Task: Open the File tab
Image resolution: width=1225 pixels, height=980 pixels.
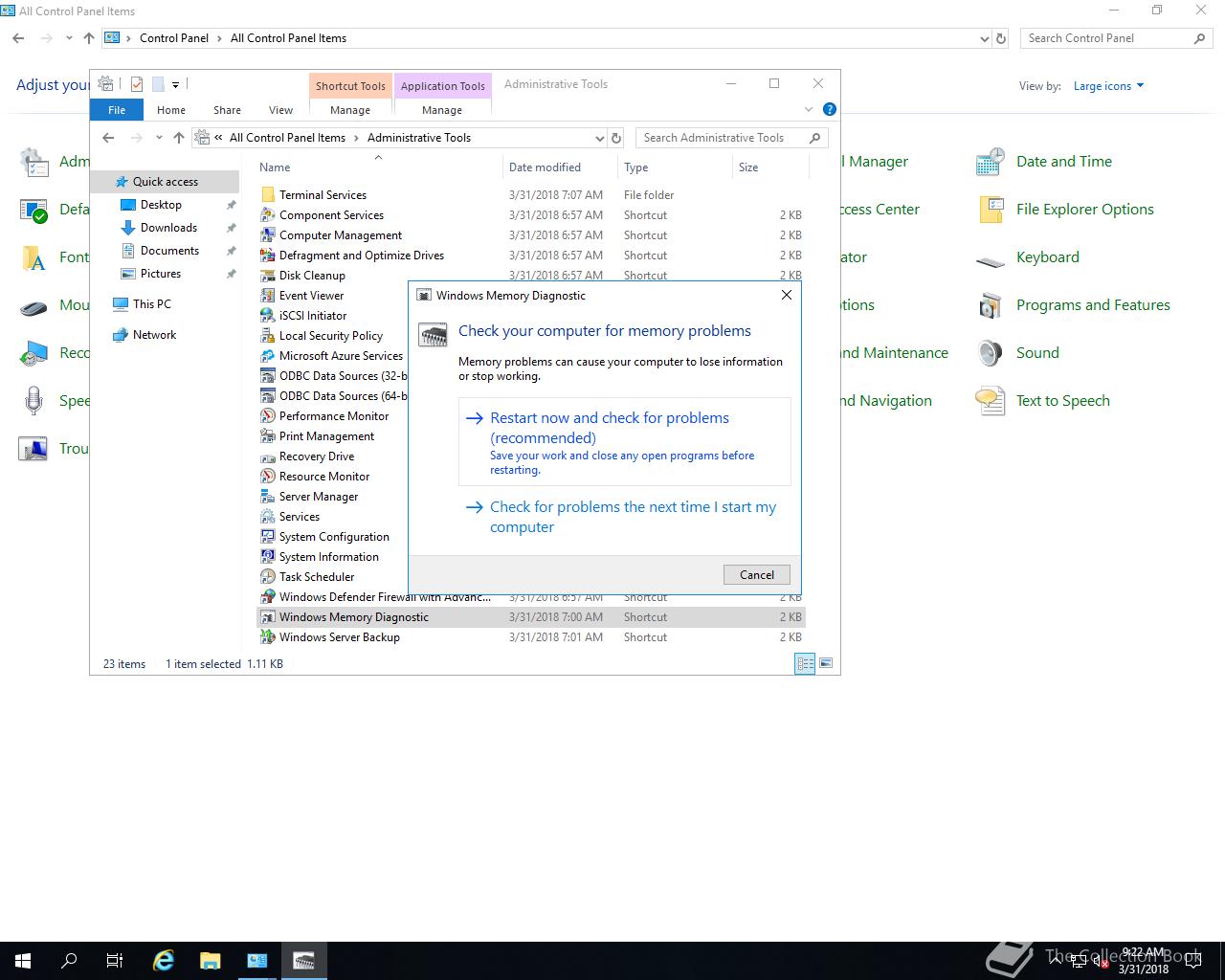Action: [117, 110]
